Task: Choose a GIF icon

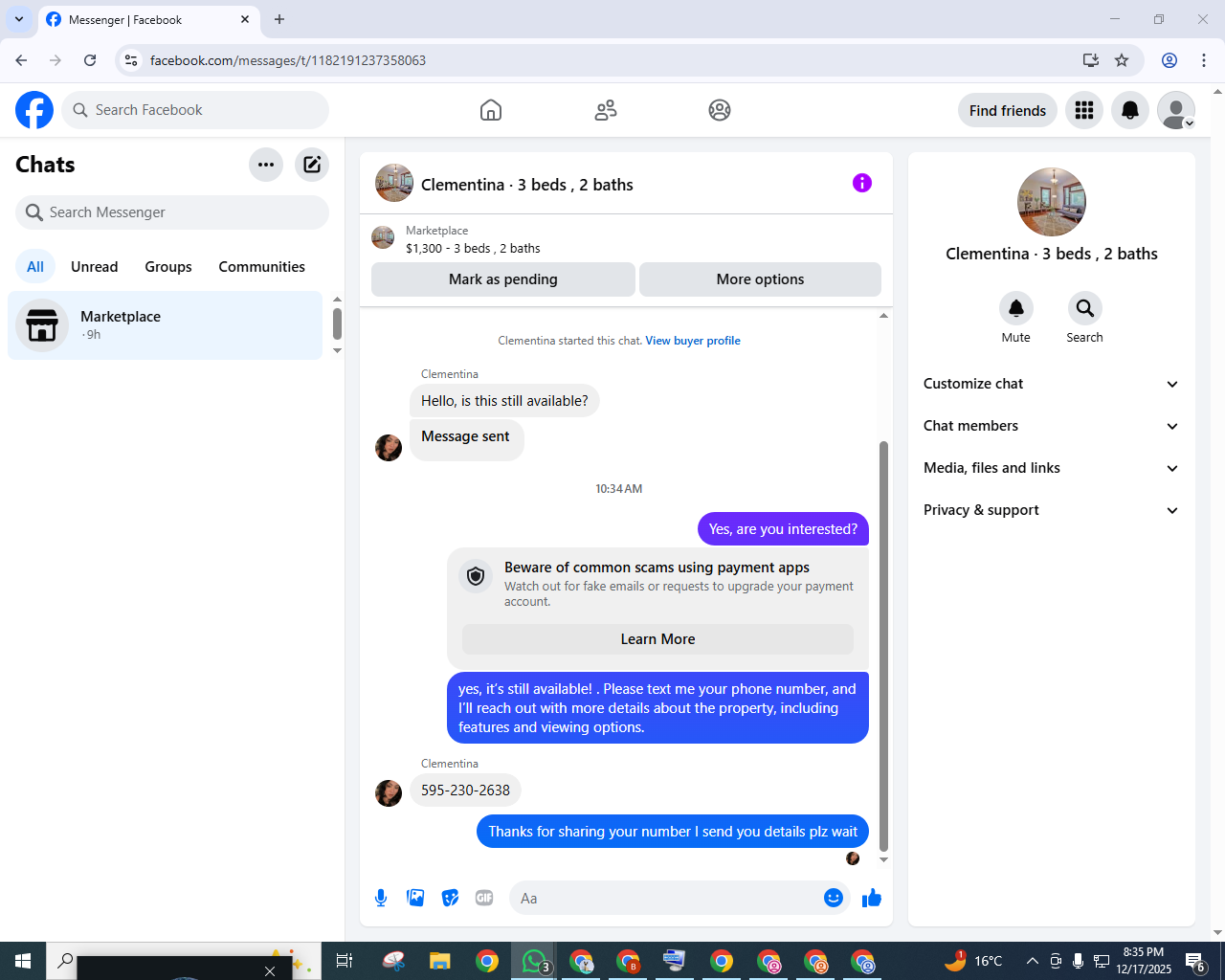Action: (x=484, y=898)
